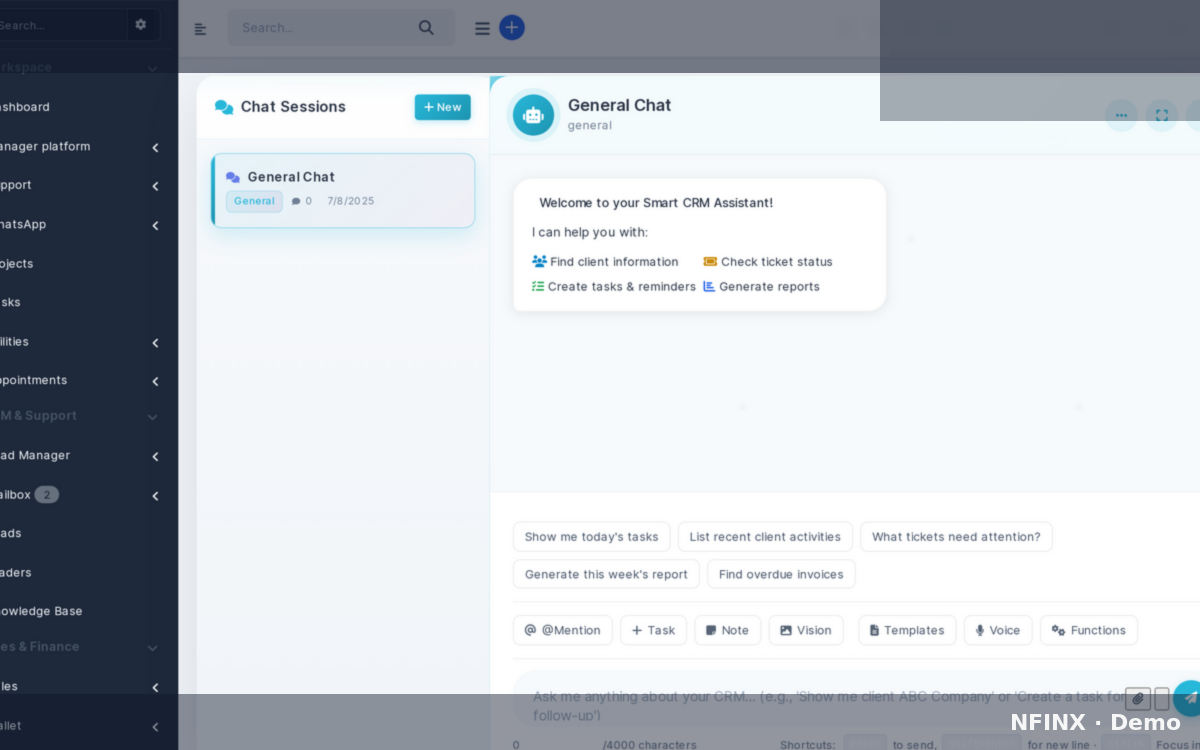
Task: Click the 7/8/2025 session date
Action: pos(351,201)
